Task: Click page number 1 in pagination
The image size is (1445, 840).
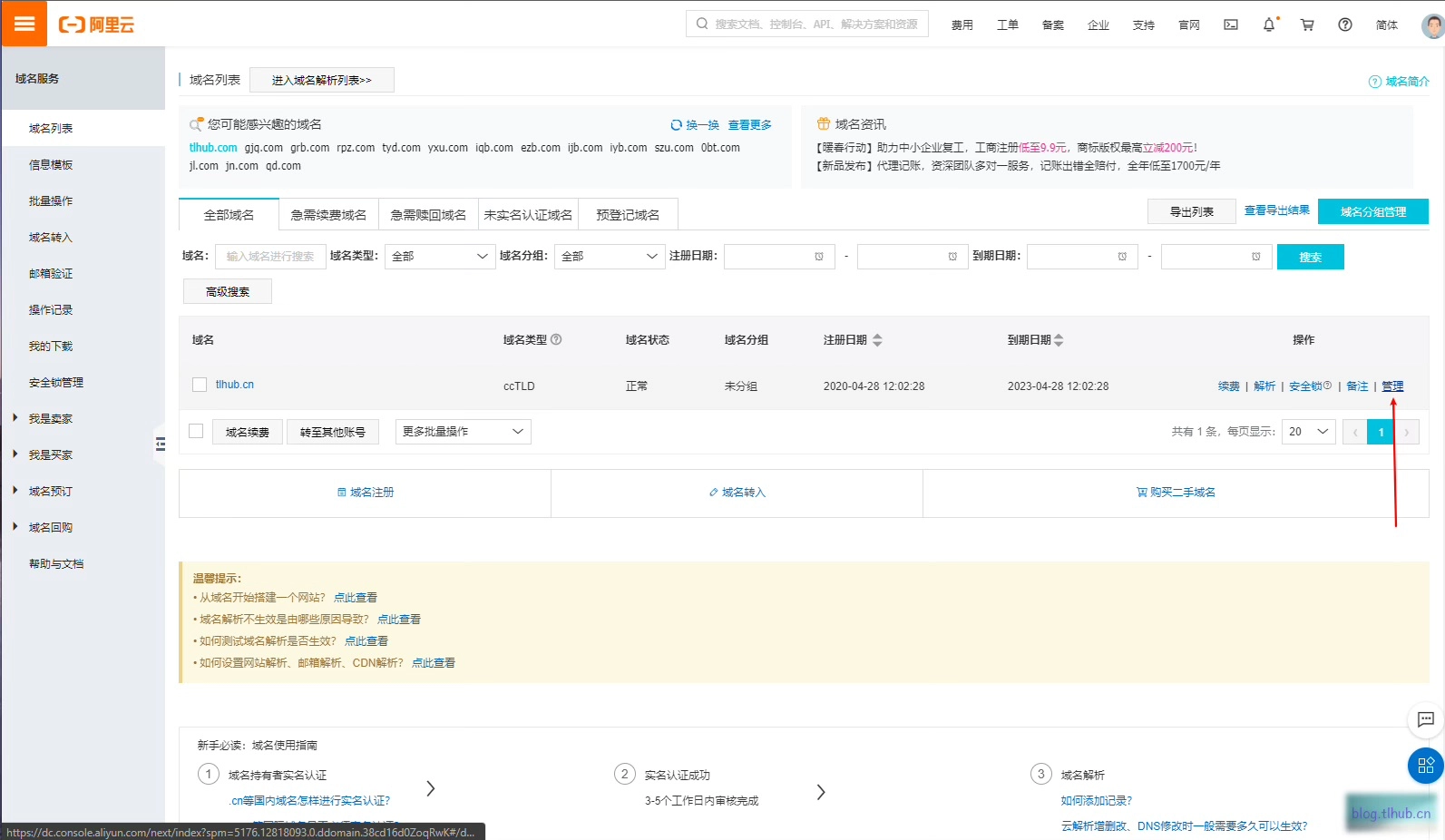Action: pos(1381,432)
